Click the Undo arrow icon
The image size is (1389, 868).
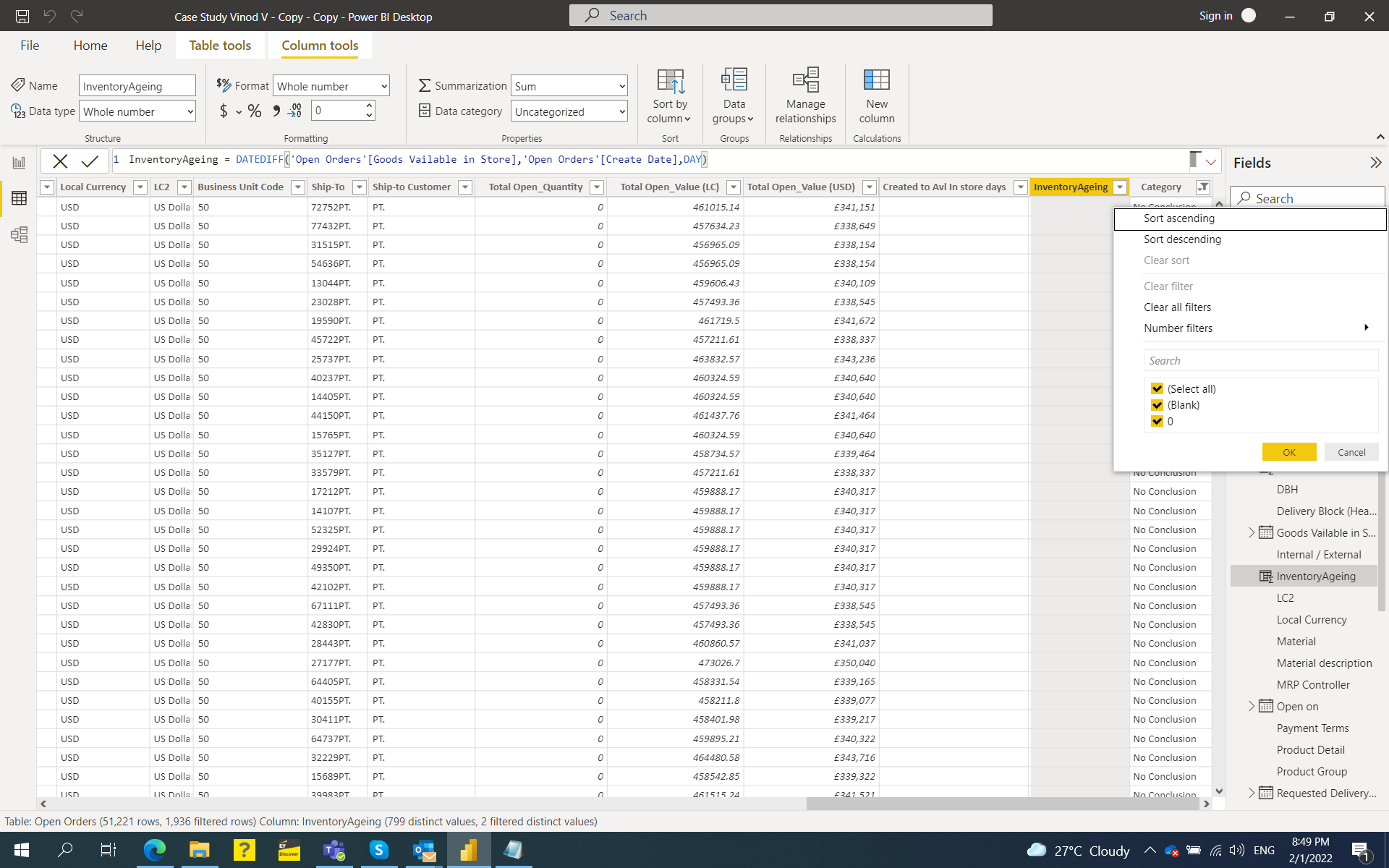tap(49, 16)
